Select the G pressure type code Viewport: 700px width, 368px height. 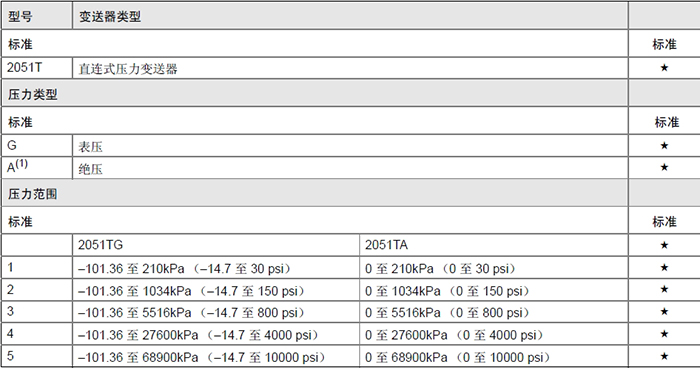[12, 145]
